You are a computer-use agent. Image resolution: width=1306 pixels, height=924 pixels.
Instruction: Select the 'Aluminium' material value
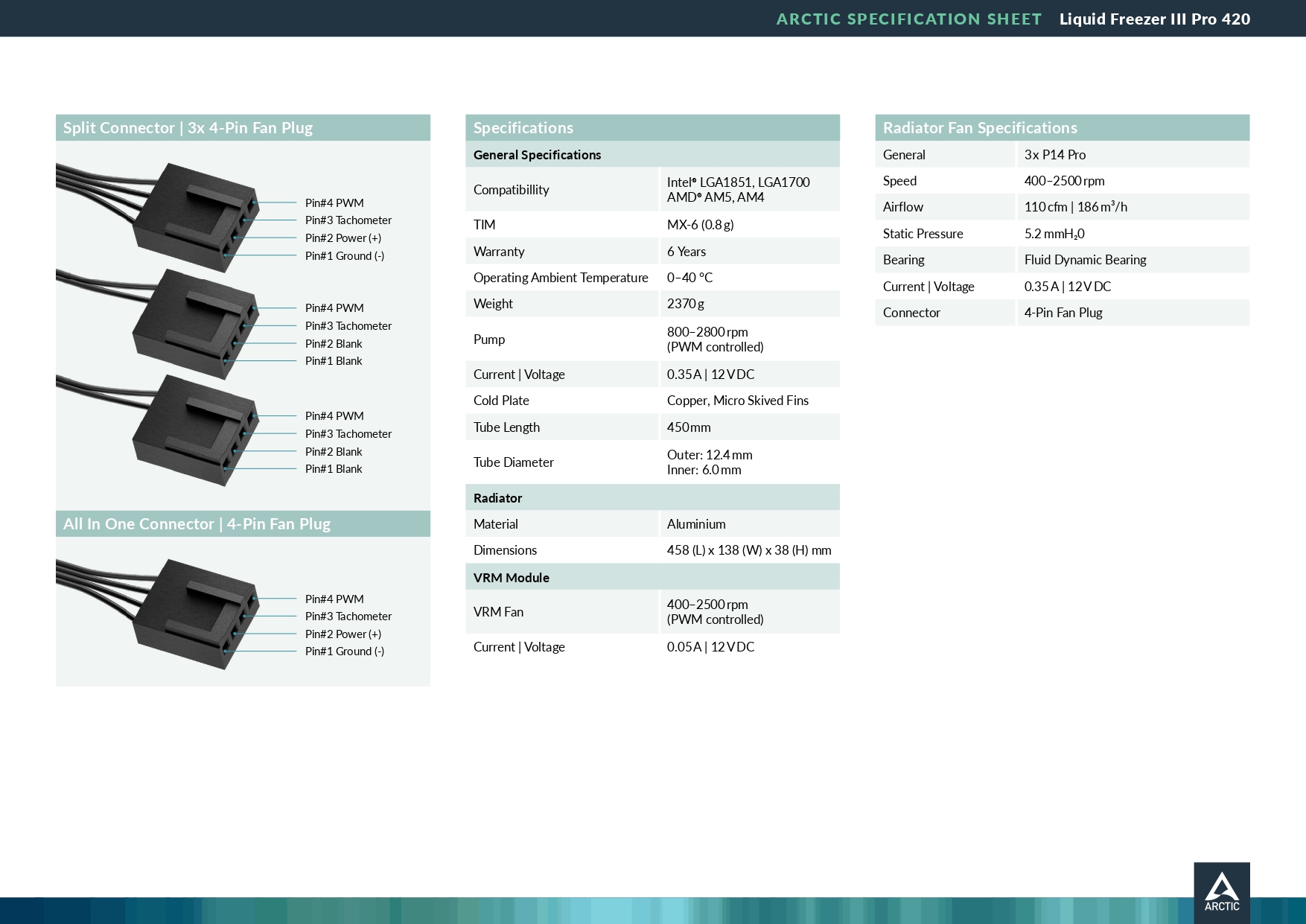696,524
